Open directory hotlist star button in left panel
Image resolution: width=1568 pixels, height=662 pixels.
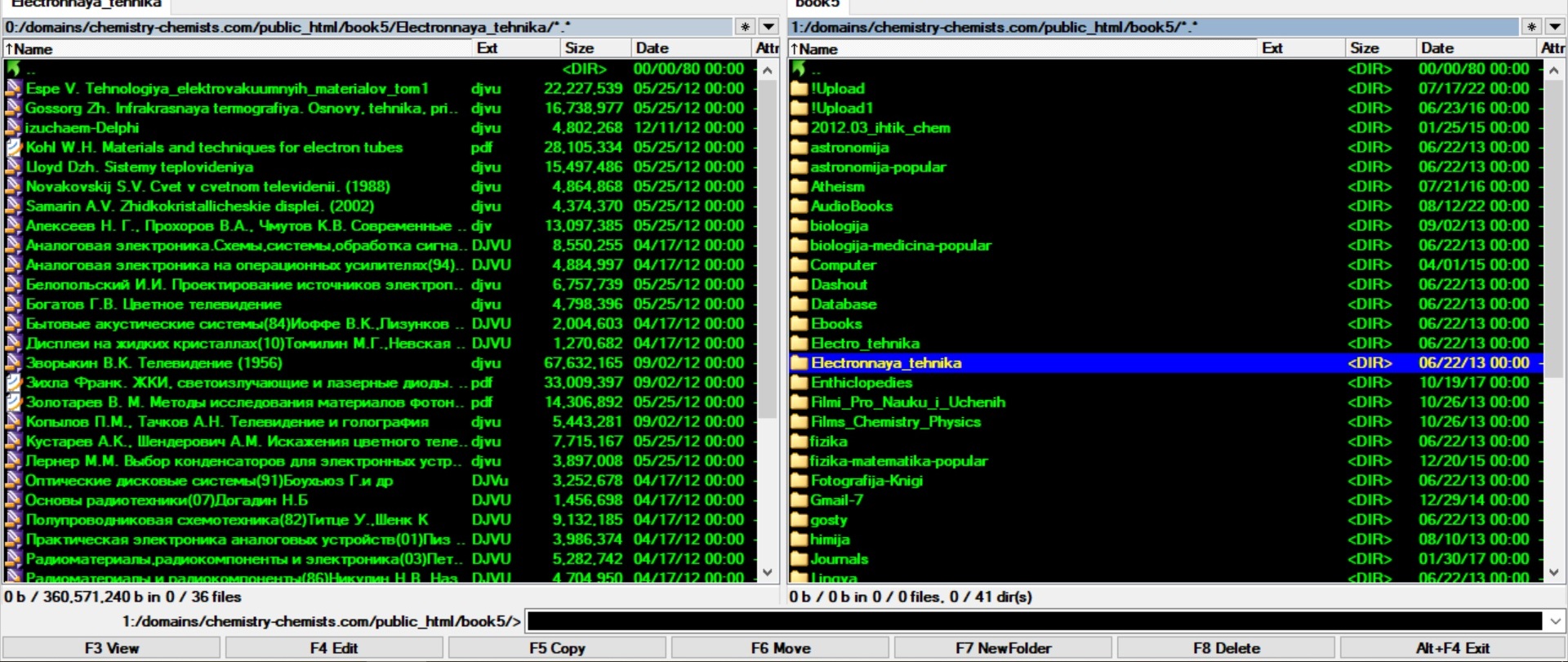tap(745, 27)
